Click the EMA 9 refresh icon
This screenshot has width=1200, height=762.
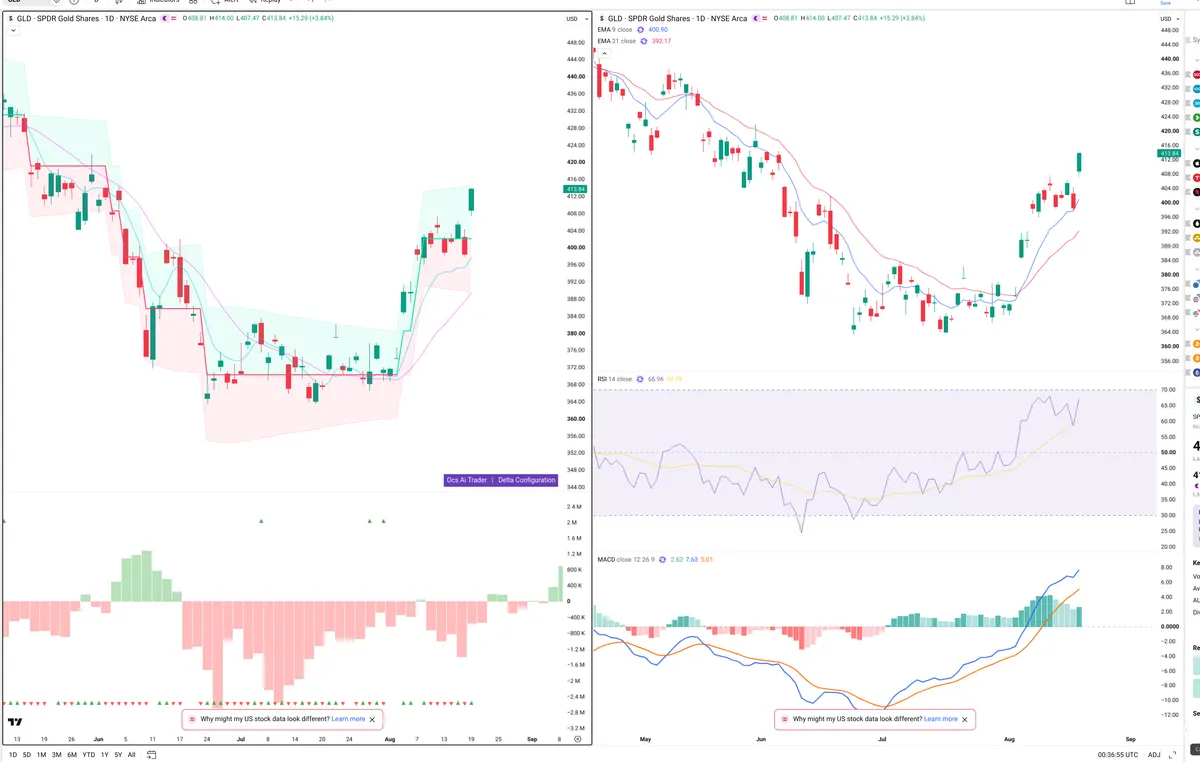641,30
